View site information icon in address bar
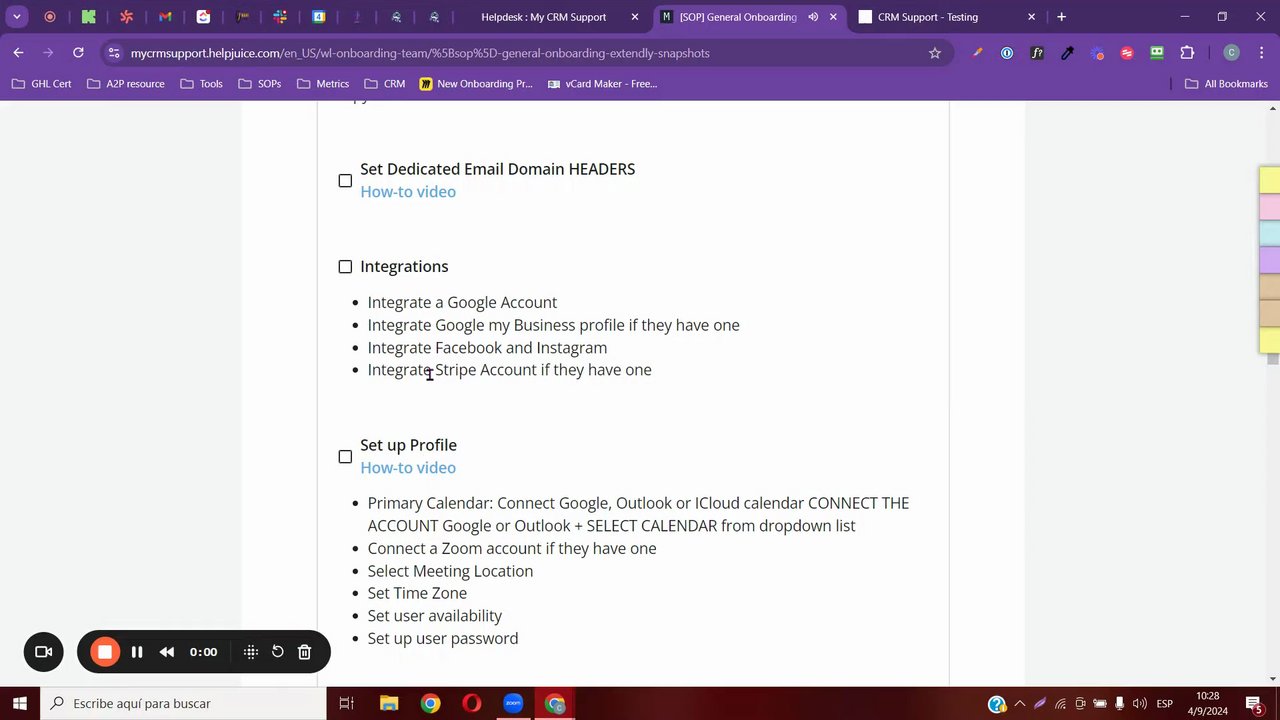 tap(114, 53)
